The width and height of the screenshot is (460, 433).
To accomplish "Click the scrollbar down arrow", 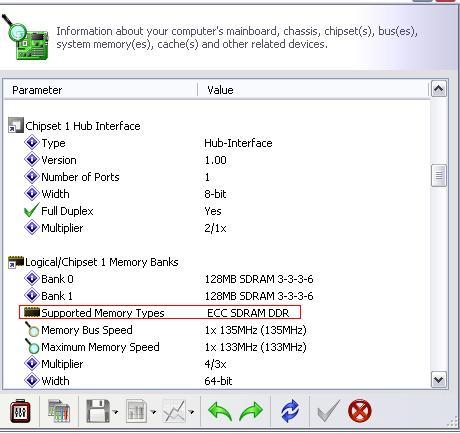I will [x=439, y=380].
